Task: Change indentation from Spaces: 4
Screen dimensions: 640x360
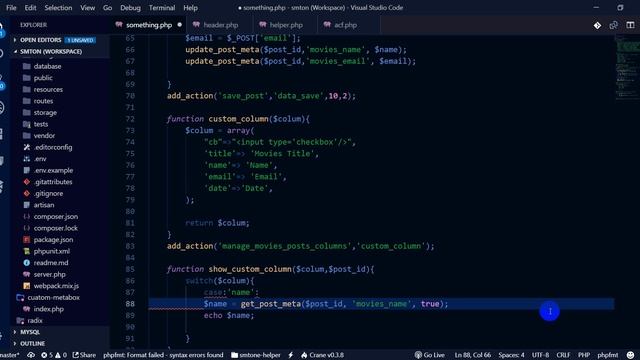Action: tap(511, 355)
